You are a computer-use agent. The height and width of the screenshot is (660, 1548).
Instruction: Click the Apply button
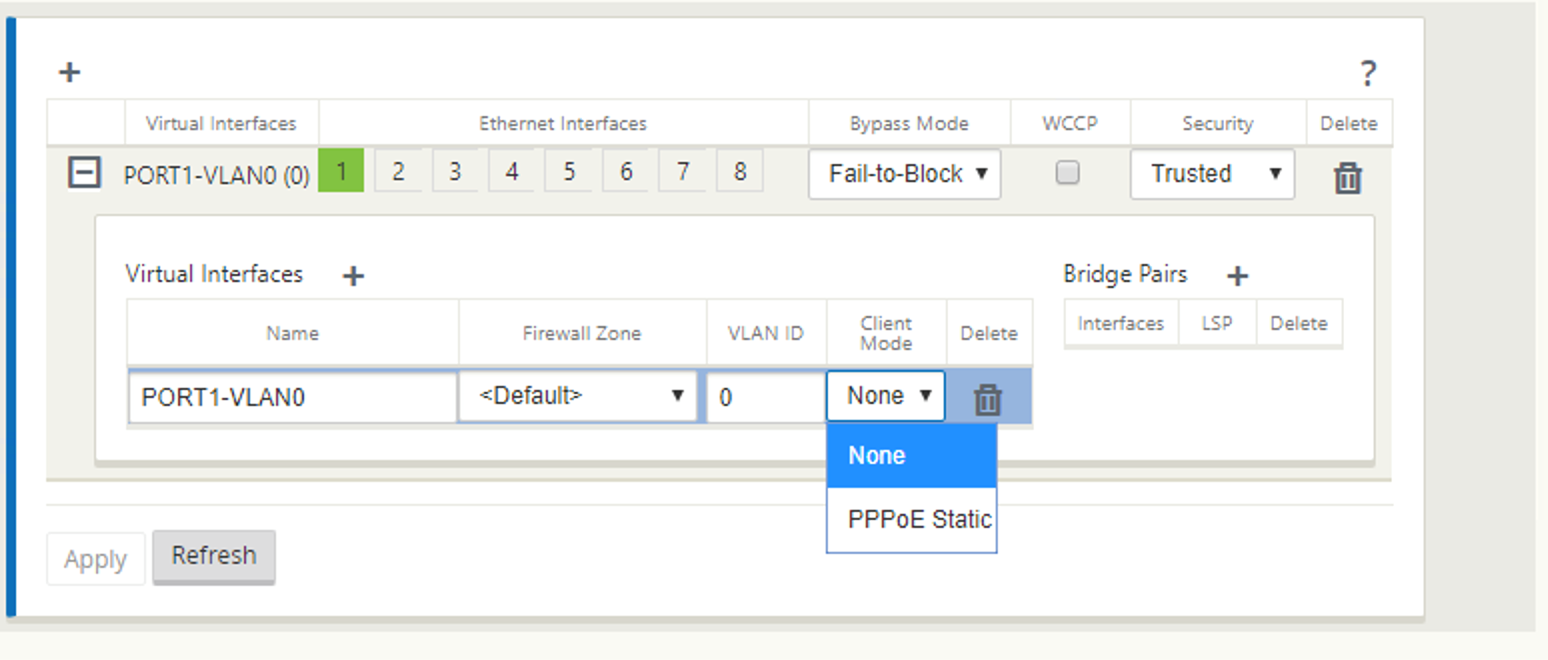(96, 559)
